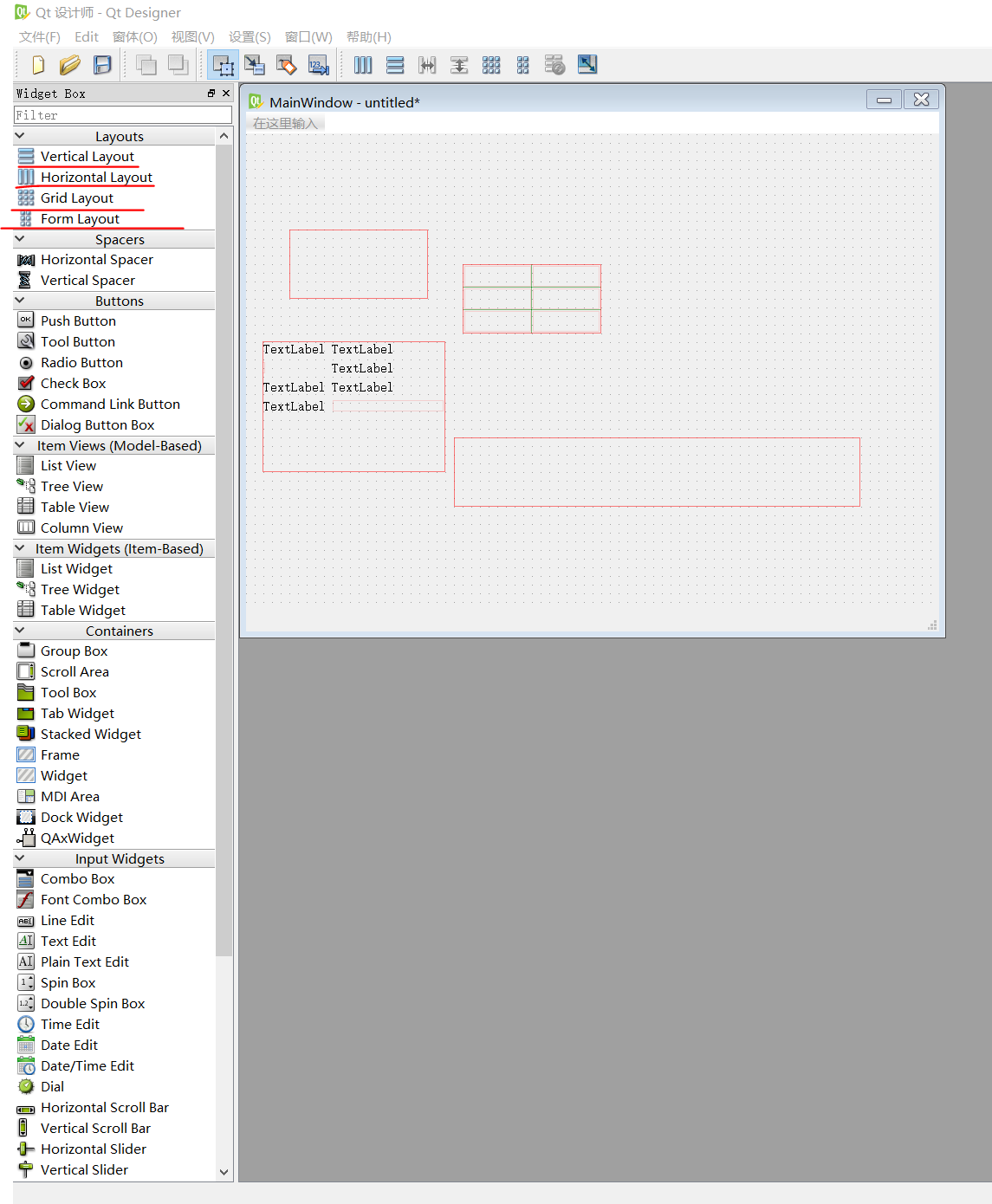Screen dimensions: 992x1204
Task: Collapse the Buttons category
Action: tap(20, 301)
